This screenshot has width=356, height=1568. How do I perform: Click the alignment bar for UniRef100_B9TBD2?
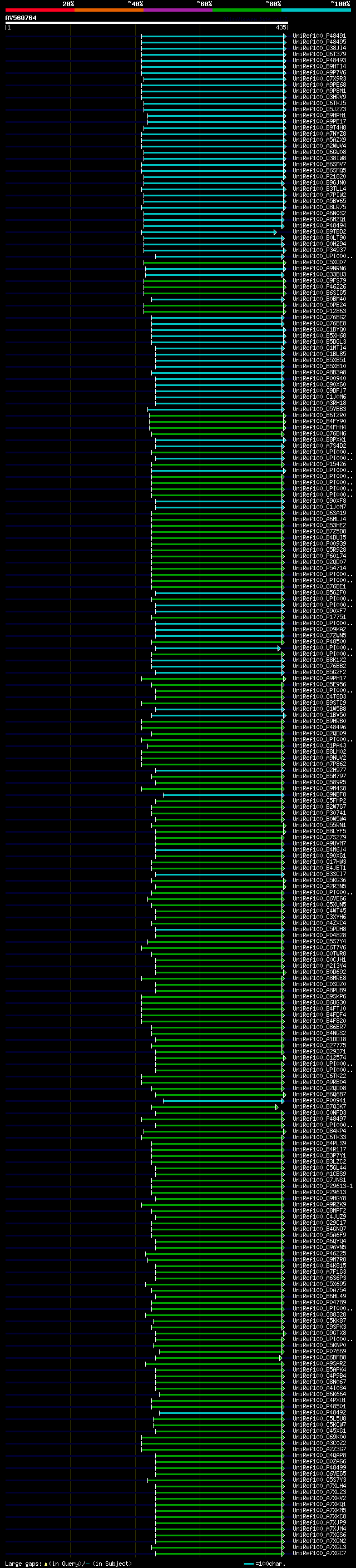209,232
